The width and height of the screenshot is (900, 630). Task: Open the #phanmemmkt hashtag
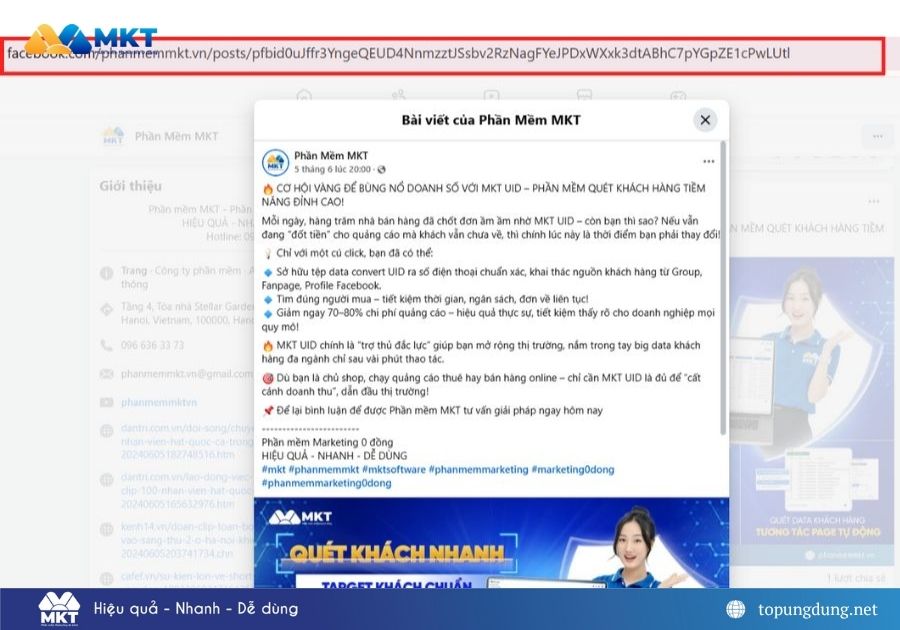[324, 469]
